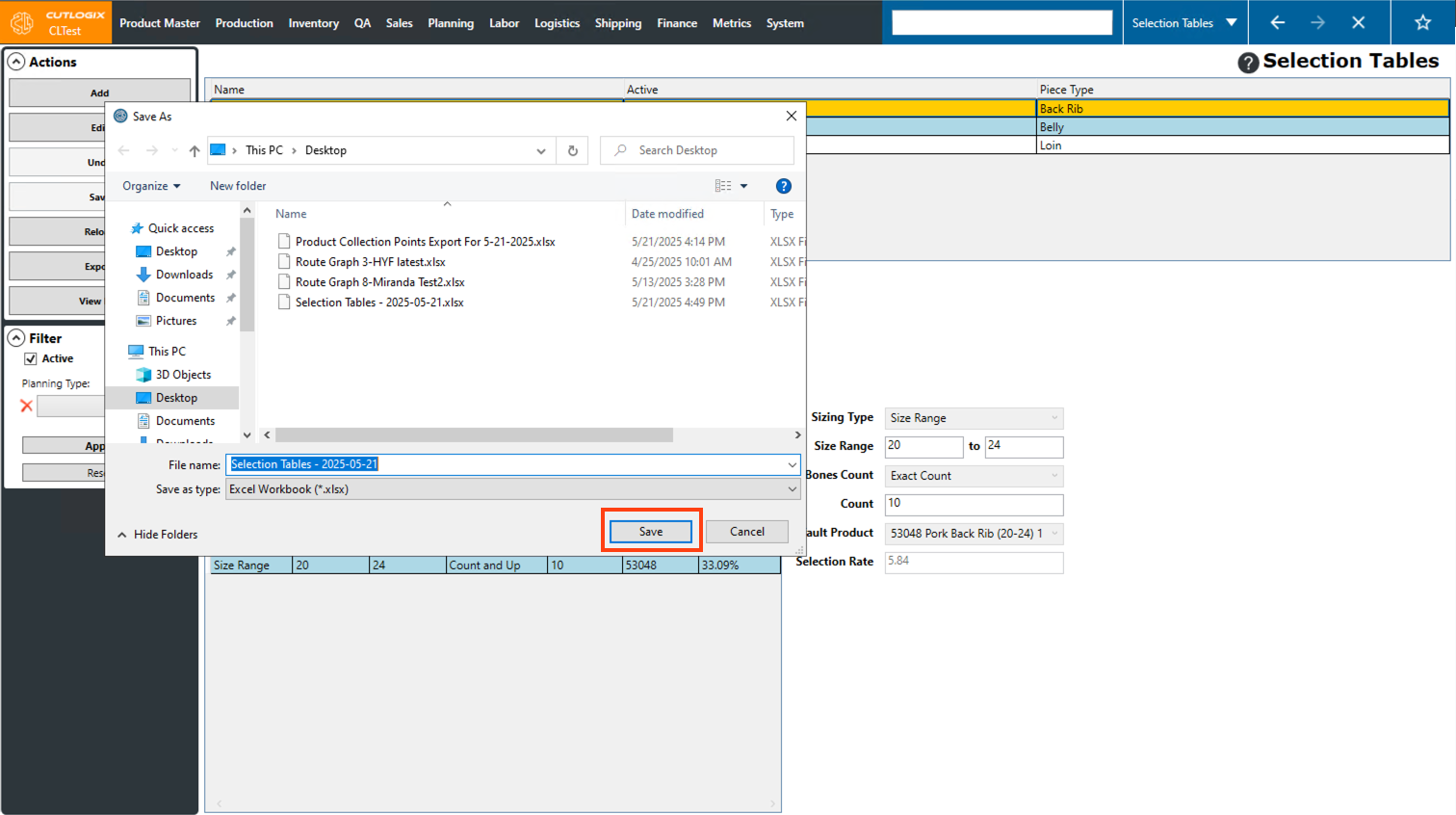Collapse the Filter panel
Screen dimensions: 1456x815
tap(16, 338)
